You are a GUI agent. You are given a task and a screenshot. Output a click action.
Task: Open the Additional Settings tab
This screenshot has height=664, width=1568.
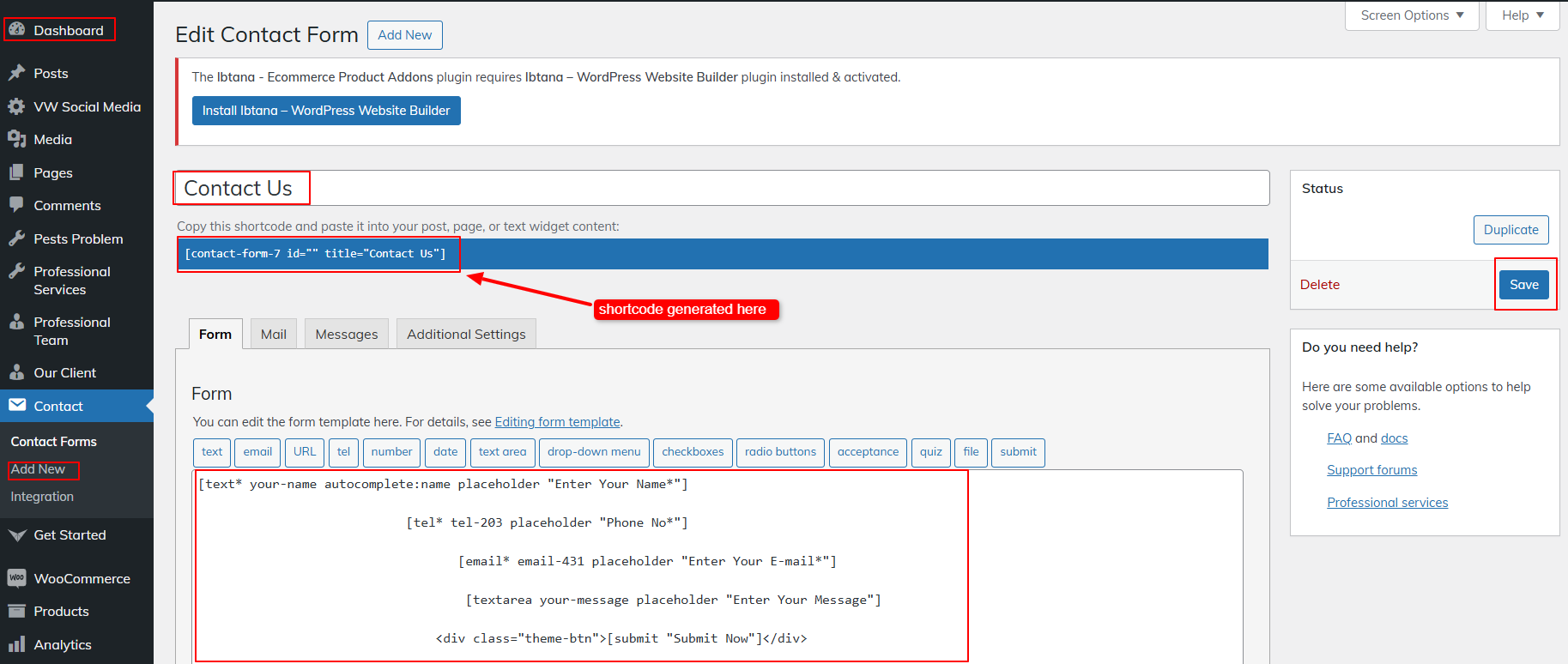pyautogui.click(x=466, y=334)
